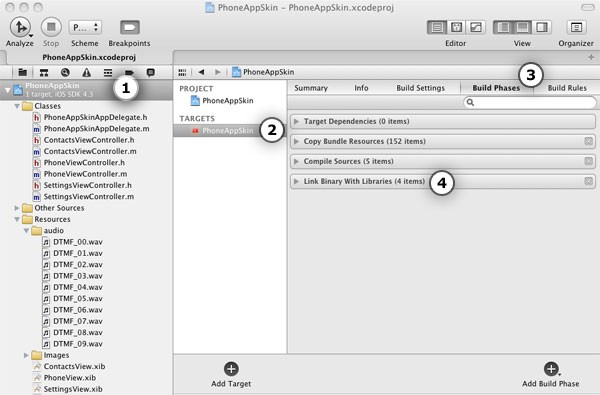Expand Target Dependencies phase
This screenshot has height=395, width=600.
pyautogui.click(x=296, y=121)
